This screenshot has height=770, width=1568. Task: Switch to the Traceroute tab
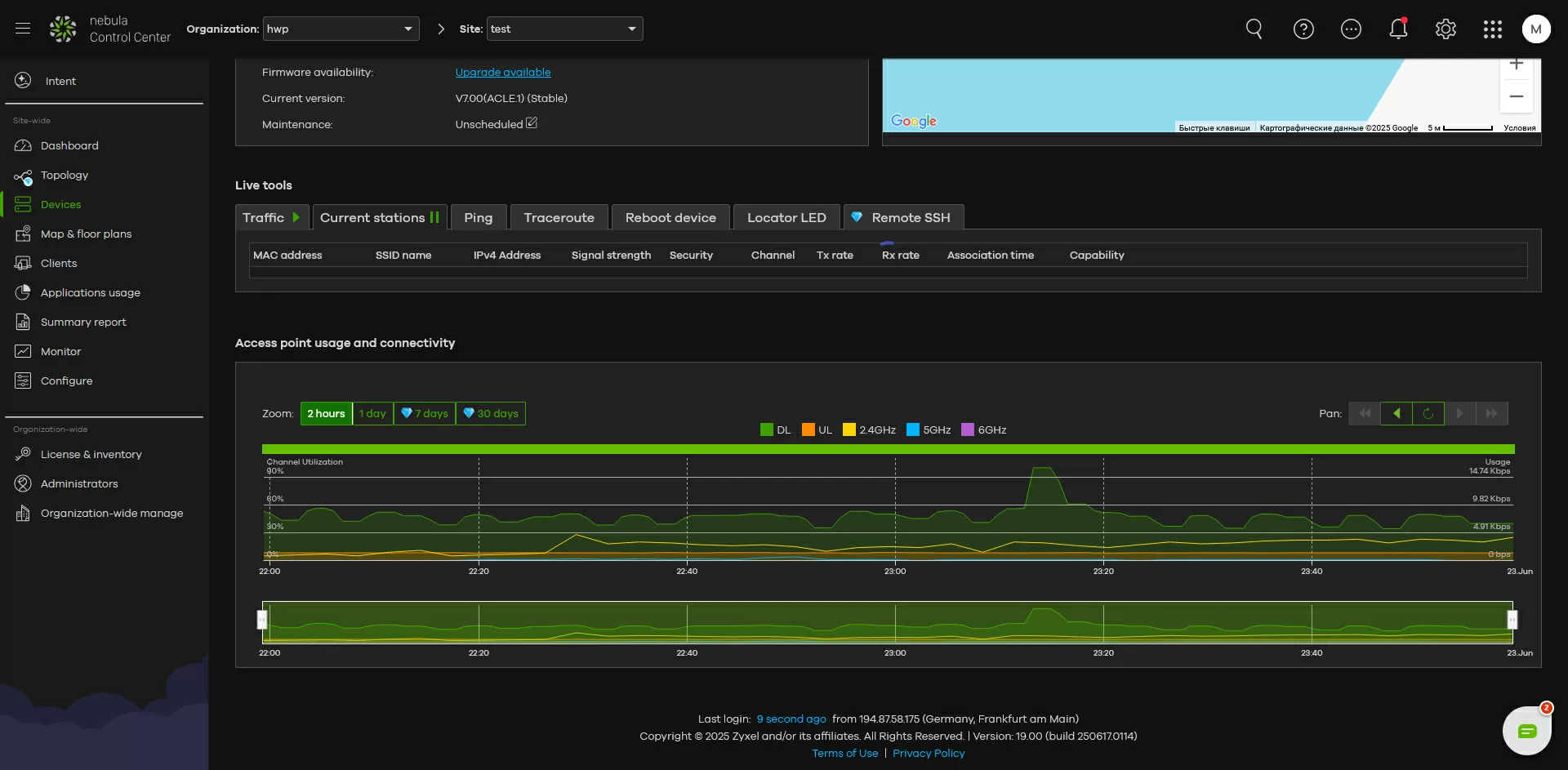pos(559,218)
